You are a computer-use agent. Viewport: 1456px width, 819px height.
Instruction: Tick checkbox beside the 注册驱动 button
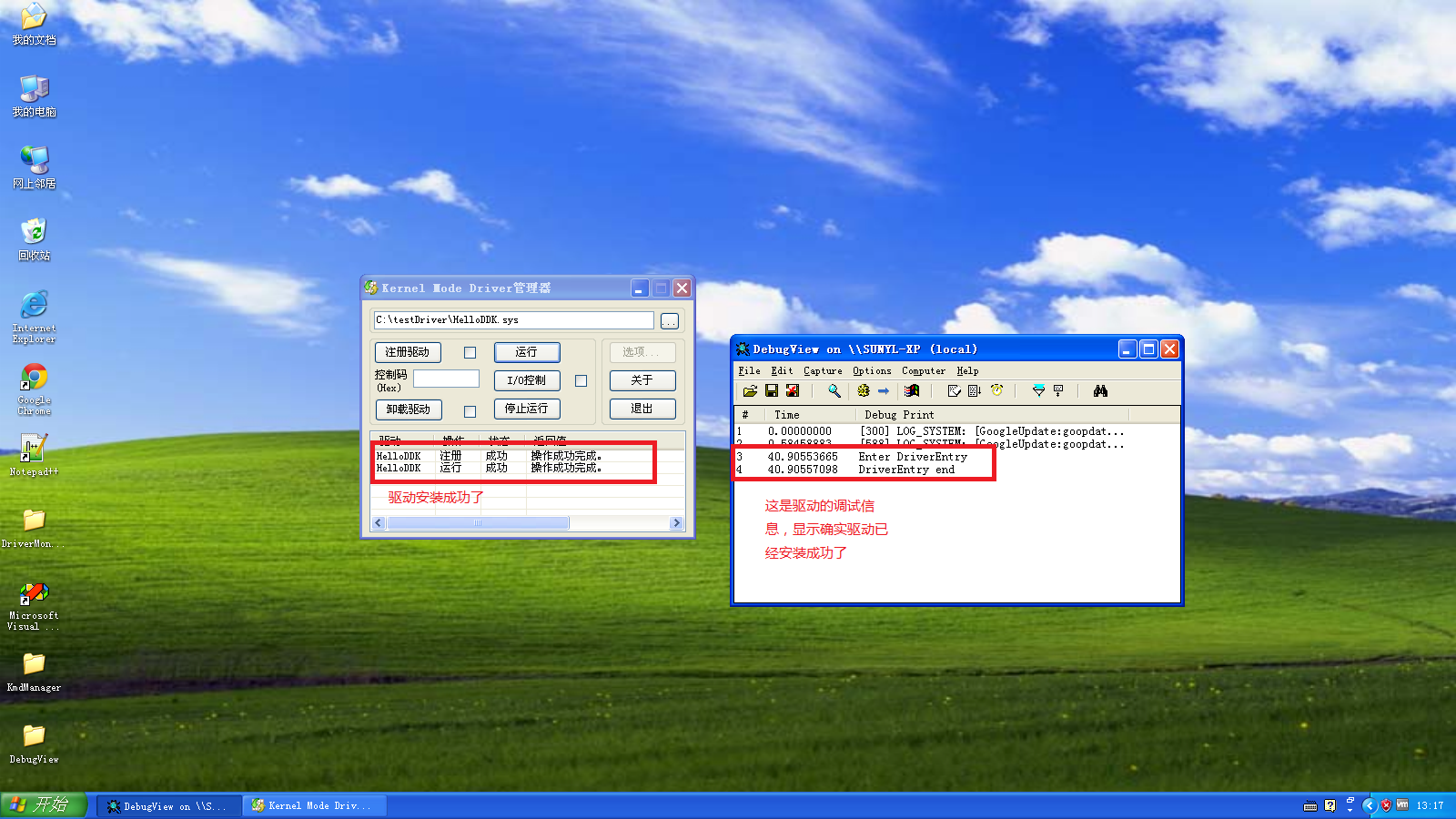point(470,353)
